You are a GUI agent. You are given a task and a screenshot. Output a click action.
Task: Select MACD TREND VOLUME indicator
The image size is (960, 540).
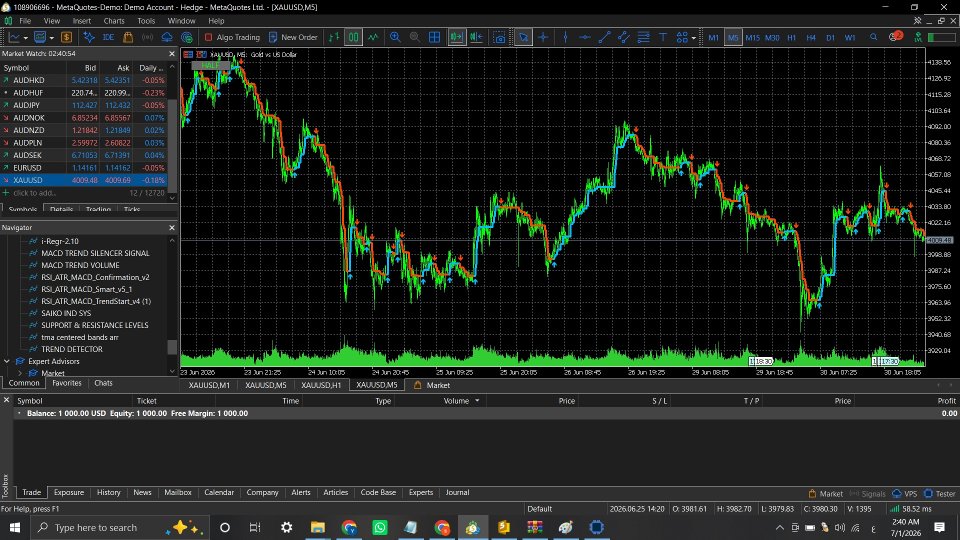[80, 265]
